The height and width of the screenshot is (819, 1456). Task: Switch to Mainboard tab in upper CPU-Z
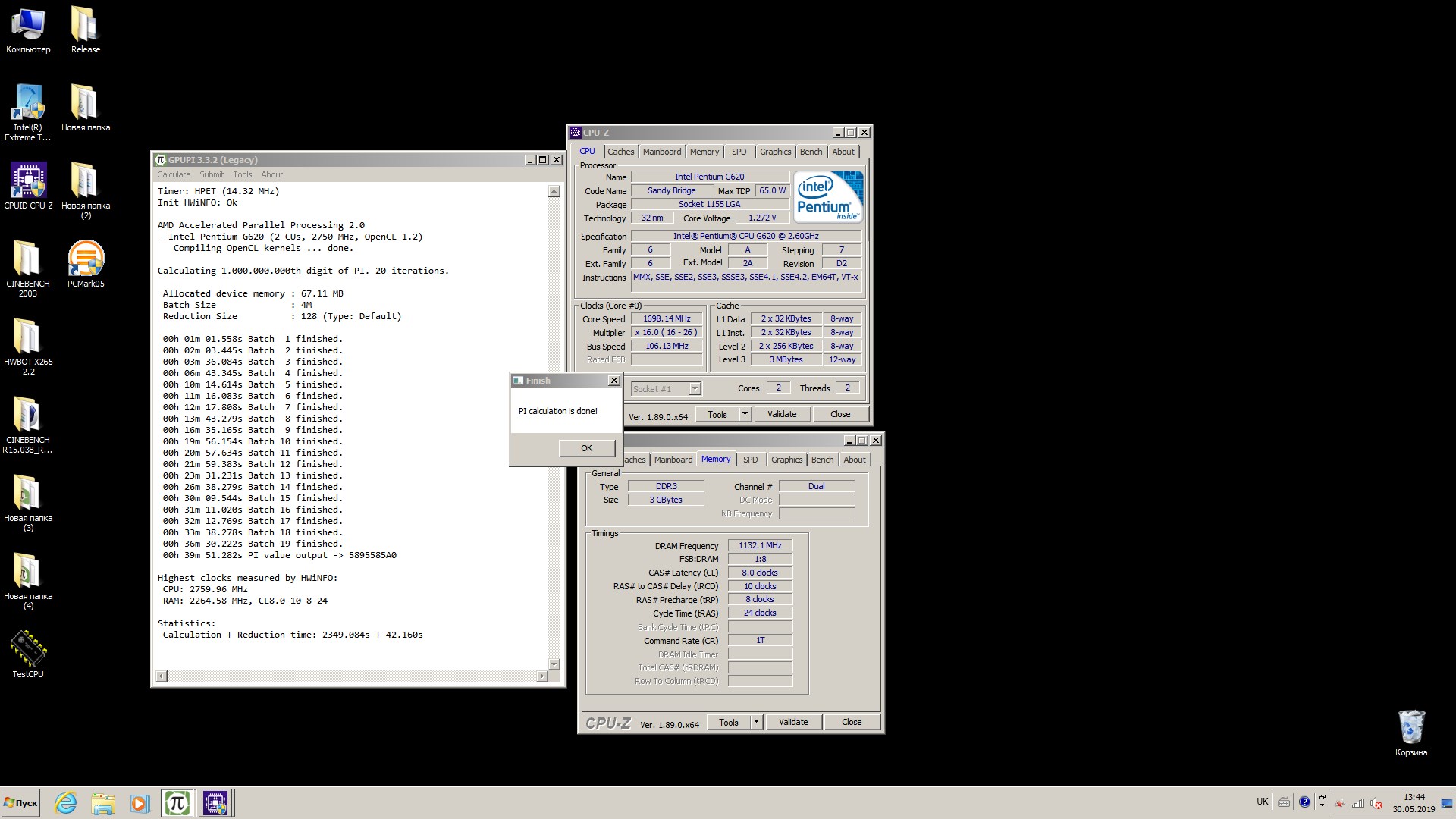pos(661,152)
